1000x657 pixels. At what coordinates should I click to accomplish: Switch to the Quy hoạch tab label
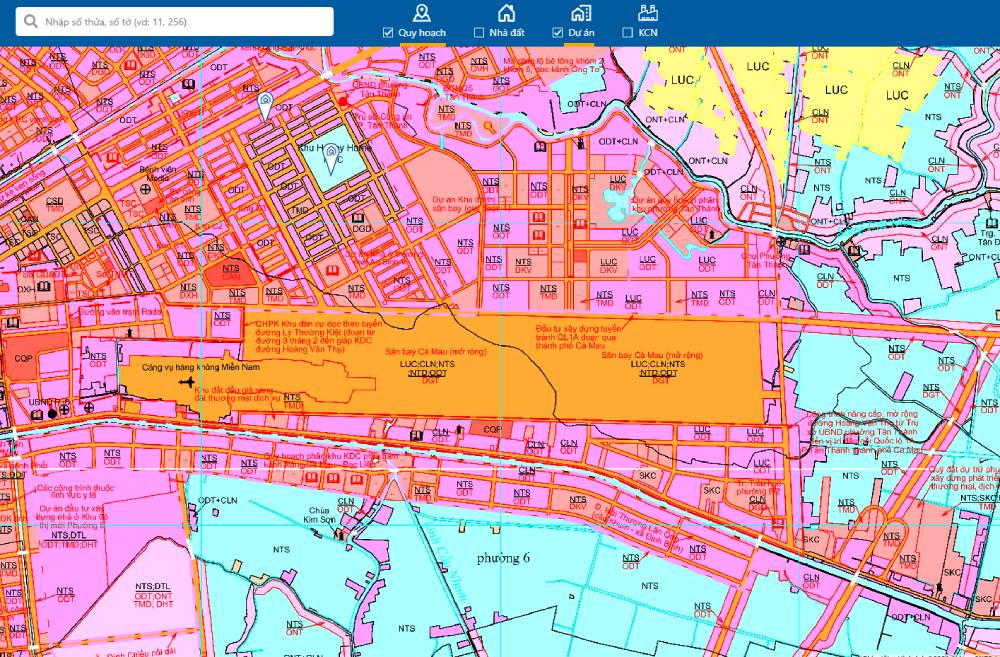tap(421, 33)
